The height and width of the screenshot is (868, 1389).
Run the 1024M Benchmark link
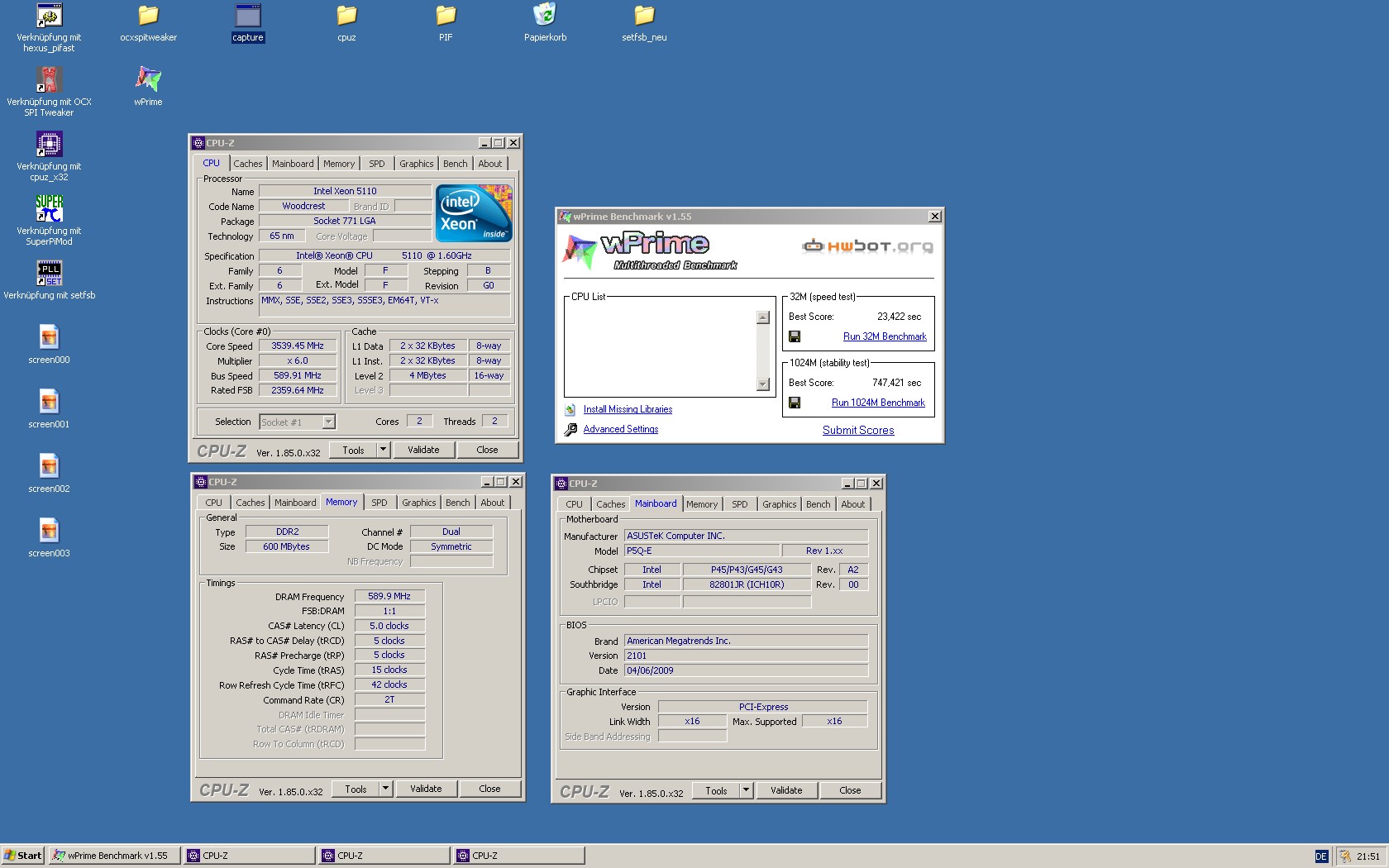(x=878, y=403)
